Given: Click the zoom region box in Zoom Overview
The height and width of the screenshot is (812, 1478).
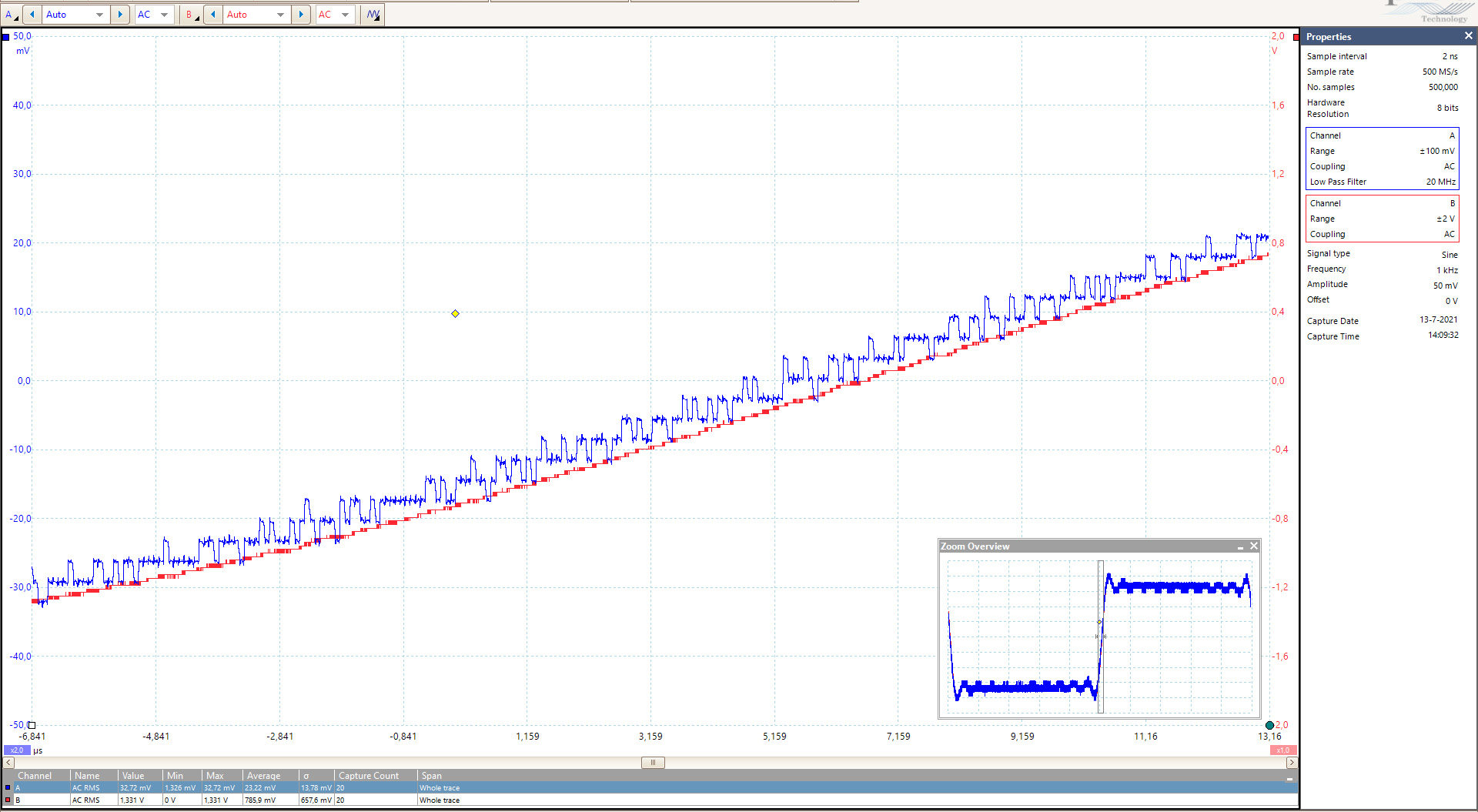Looking at the screenshot, I should (x=1101, y=637).
